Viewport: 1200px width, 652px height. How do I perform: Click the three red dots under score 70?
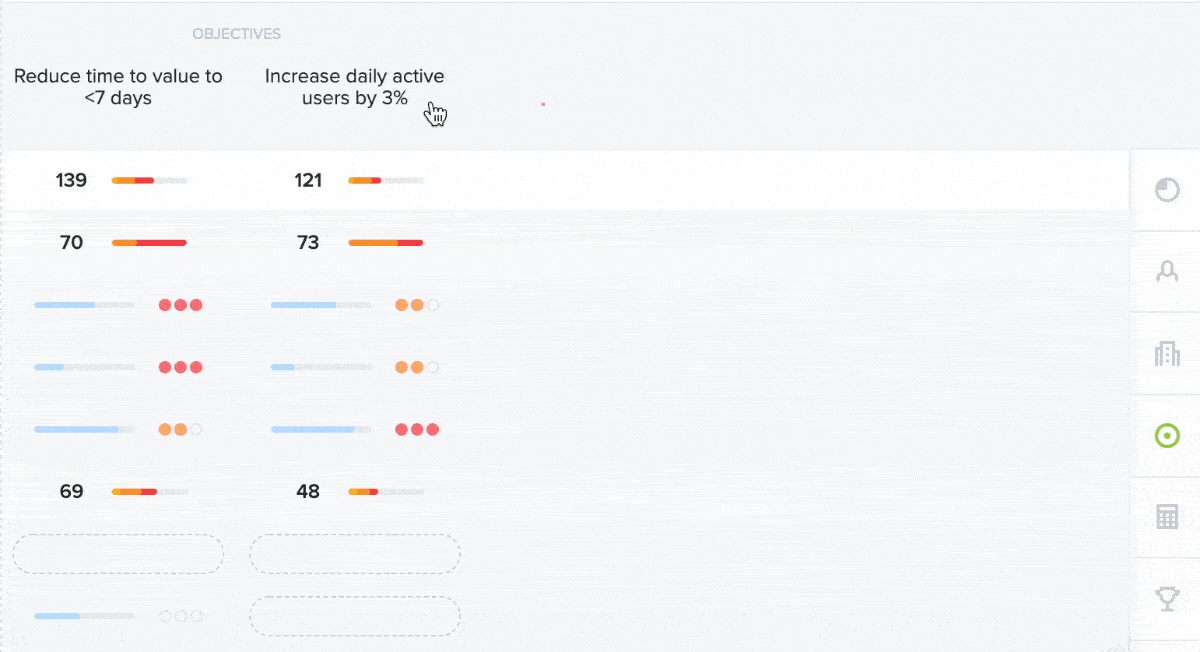180,305
